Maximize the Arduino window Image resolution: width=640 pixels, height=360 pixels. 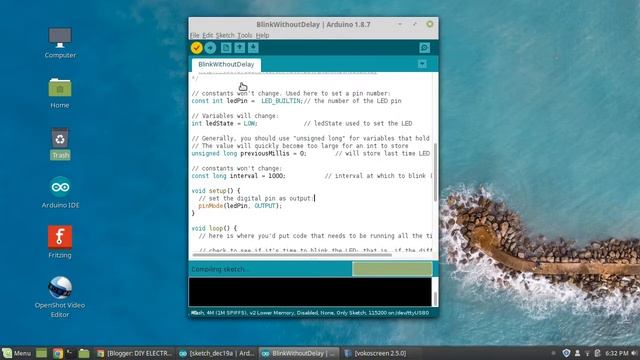[x=415, y=24]
